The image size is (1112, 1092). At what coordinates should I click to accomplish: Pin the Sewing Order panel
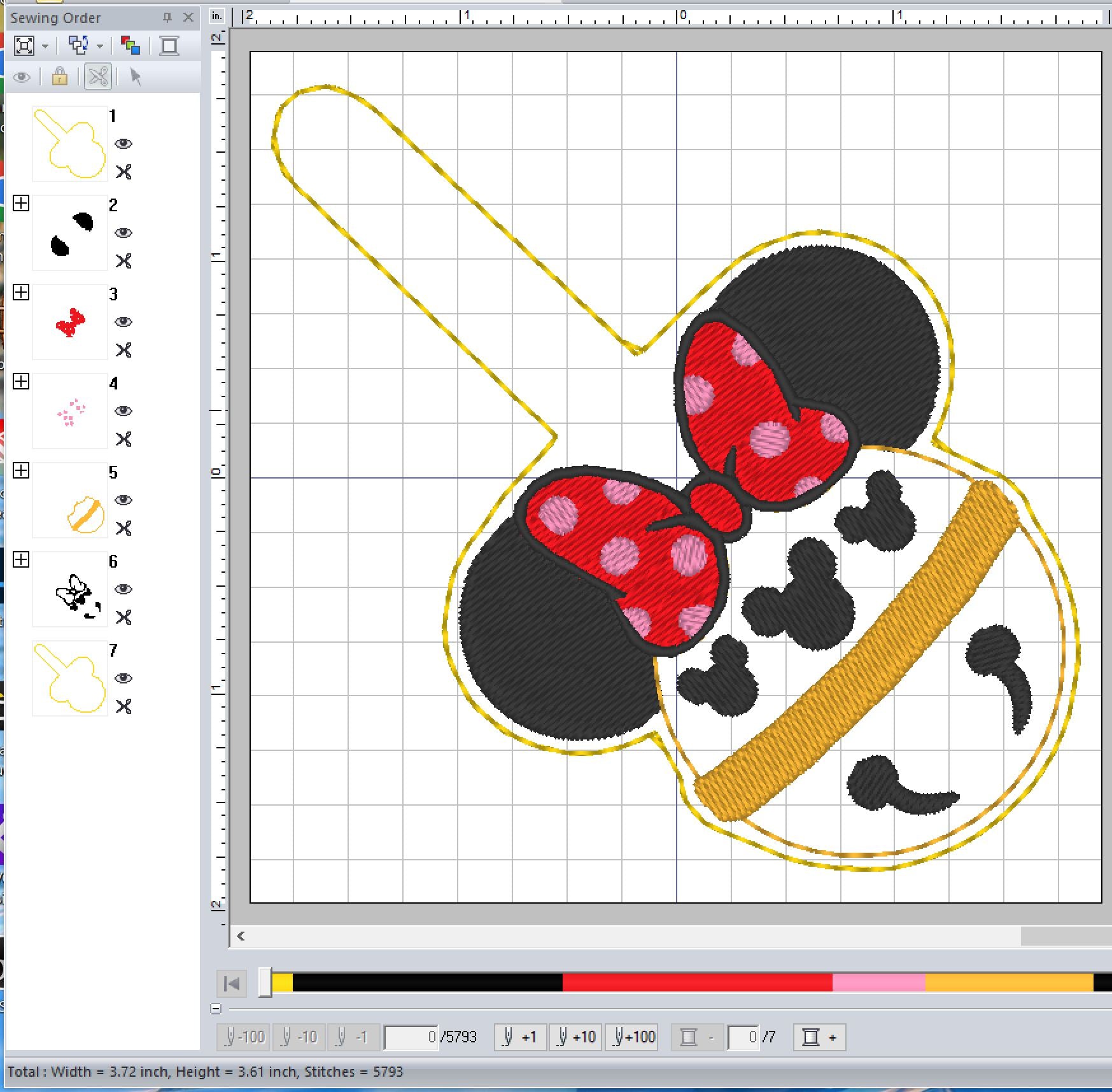[x=167, y=18]
